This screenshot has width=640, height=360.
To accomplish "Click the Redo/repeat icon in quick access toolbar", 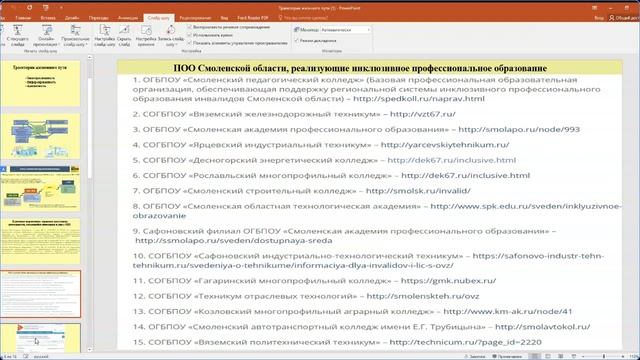I will (29, 7).
